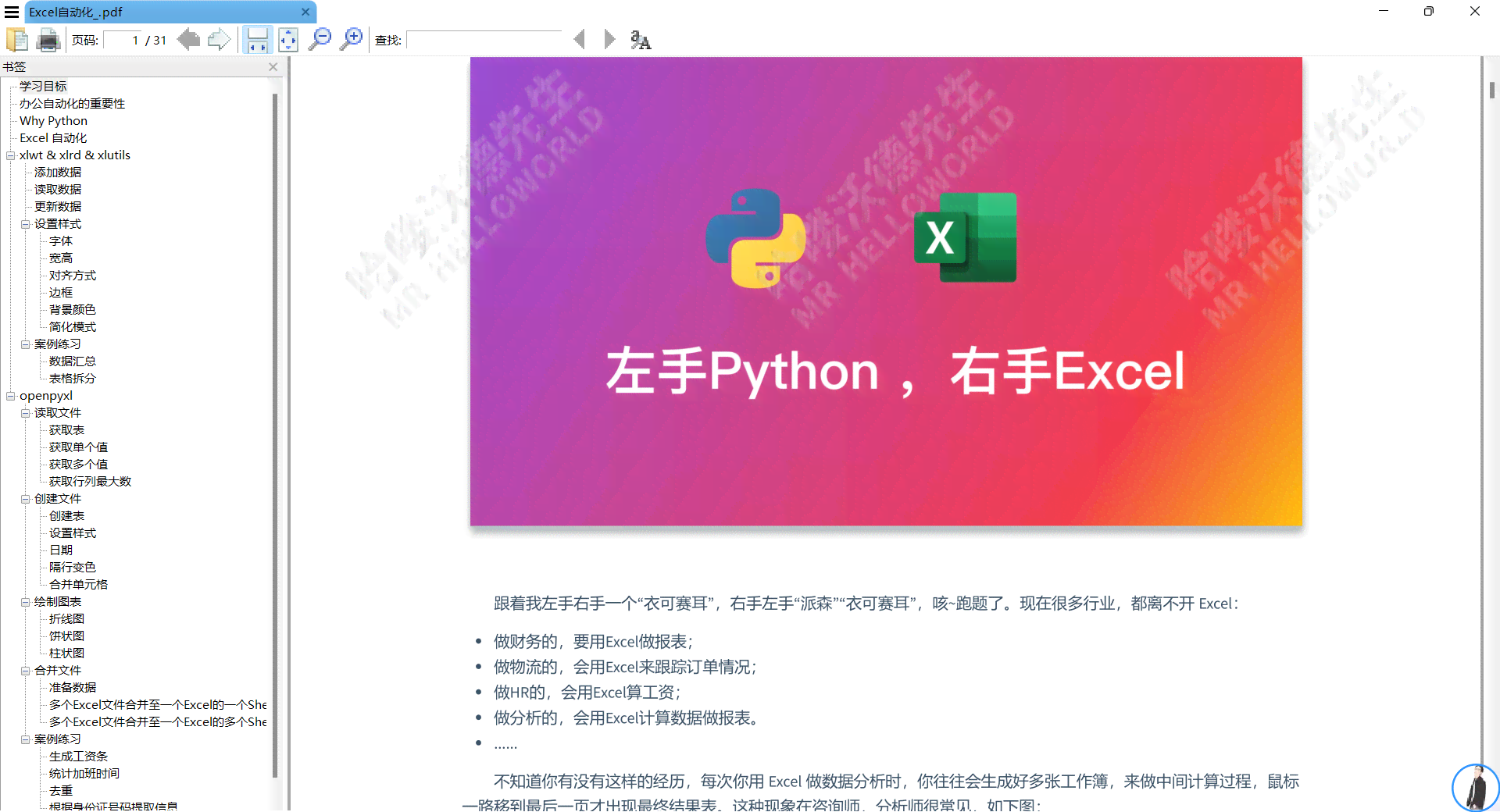Go to next page arrow
Image resolution: width=1500 pixels, height=812 pixels.
(x=219, y=39)
